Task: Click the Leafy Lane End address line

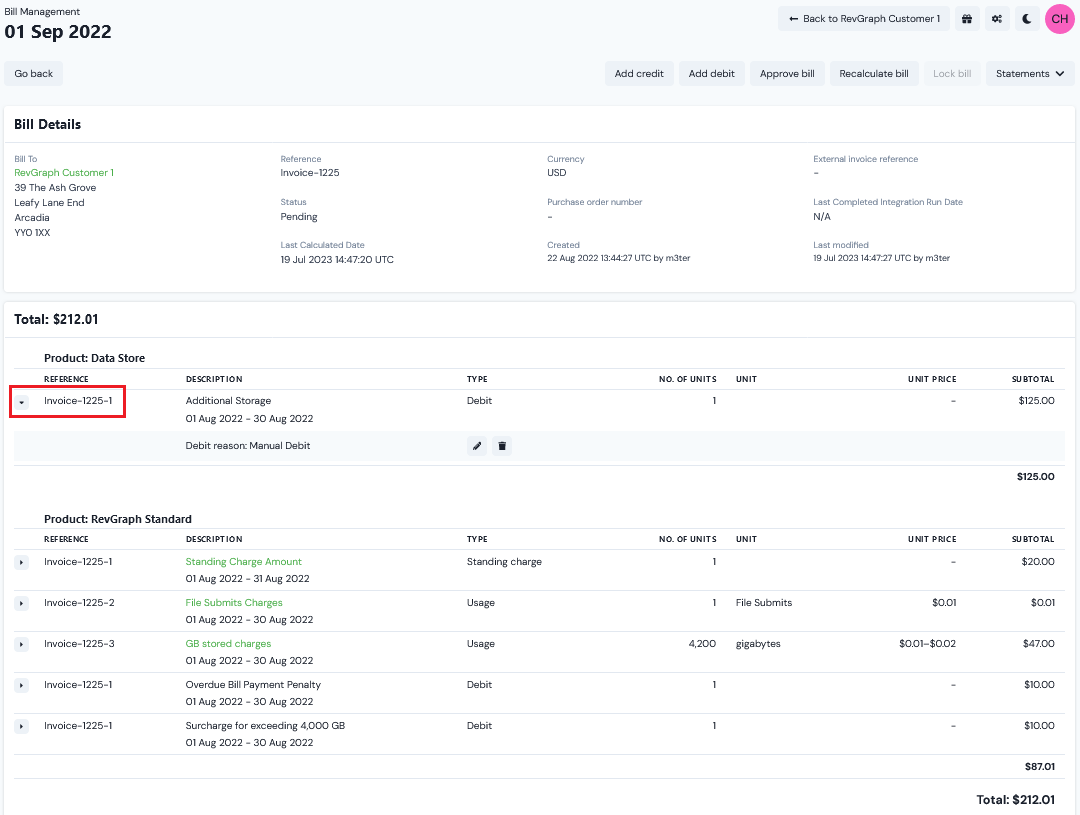Action: click(50, 203)
